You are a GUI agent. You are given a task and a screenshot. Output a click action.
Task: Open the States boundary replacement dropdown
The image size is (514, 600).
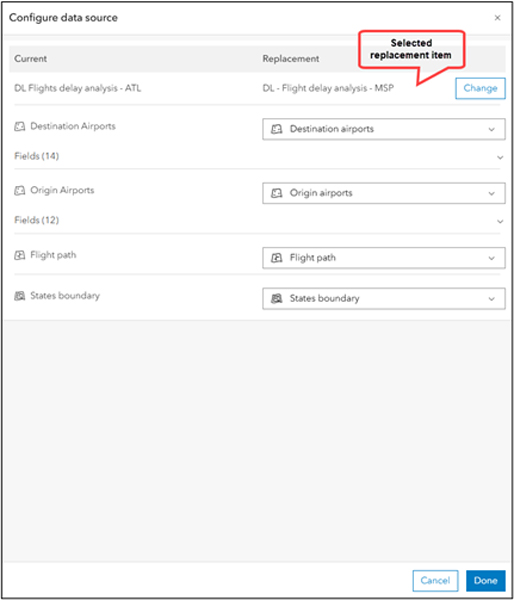click(383, 298)
